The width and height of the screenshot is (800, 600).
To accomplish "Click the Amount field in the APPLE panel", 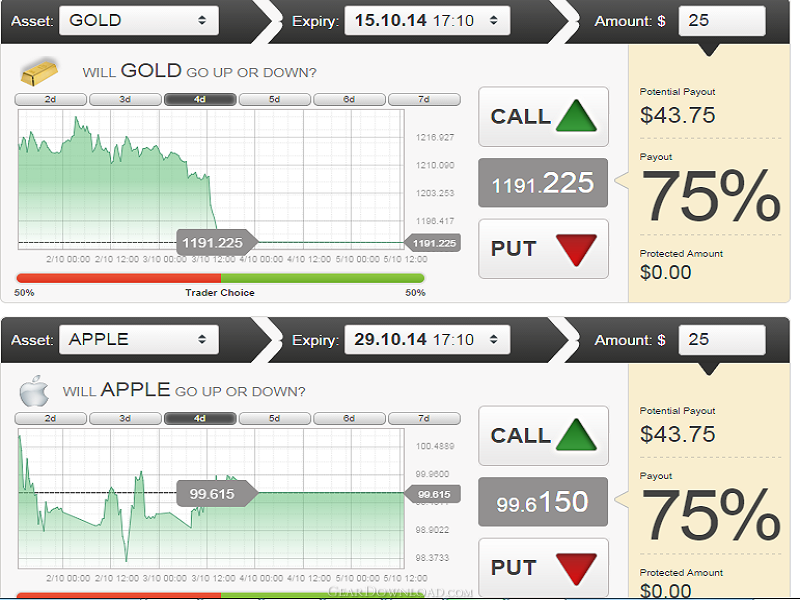I will (722, 339).
